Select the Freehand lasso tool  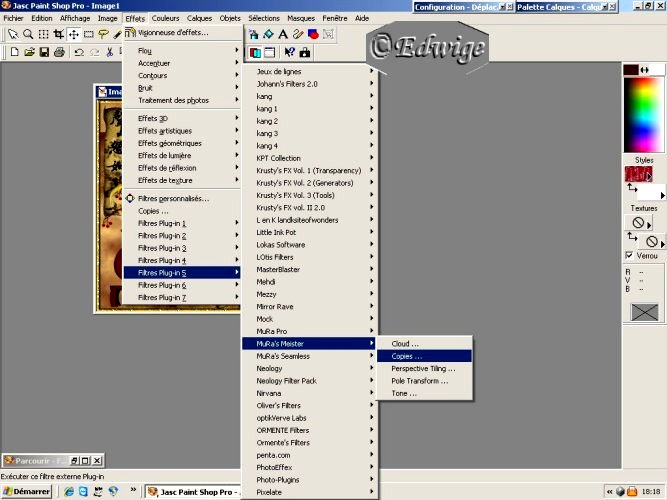click(x=103, y=34)
